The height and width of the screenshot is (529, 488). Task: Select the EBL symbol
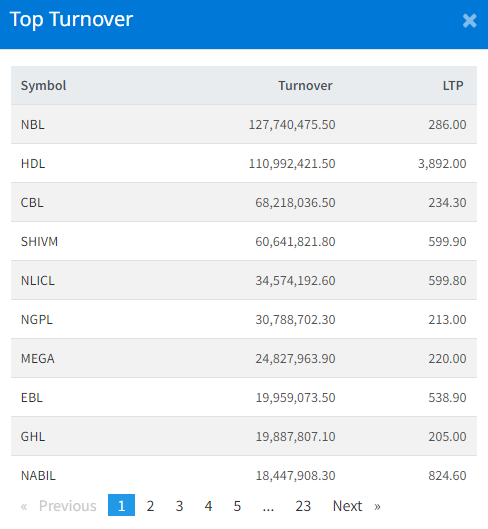tap(32, 398)
